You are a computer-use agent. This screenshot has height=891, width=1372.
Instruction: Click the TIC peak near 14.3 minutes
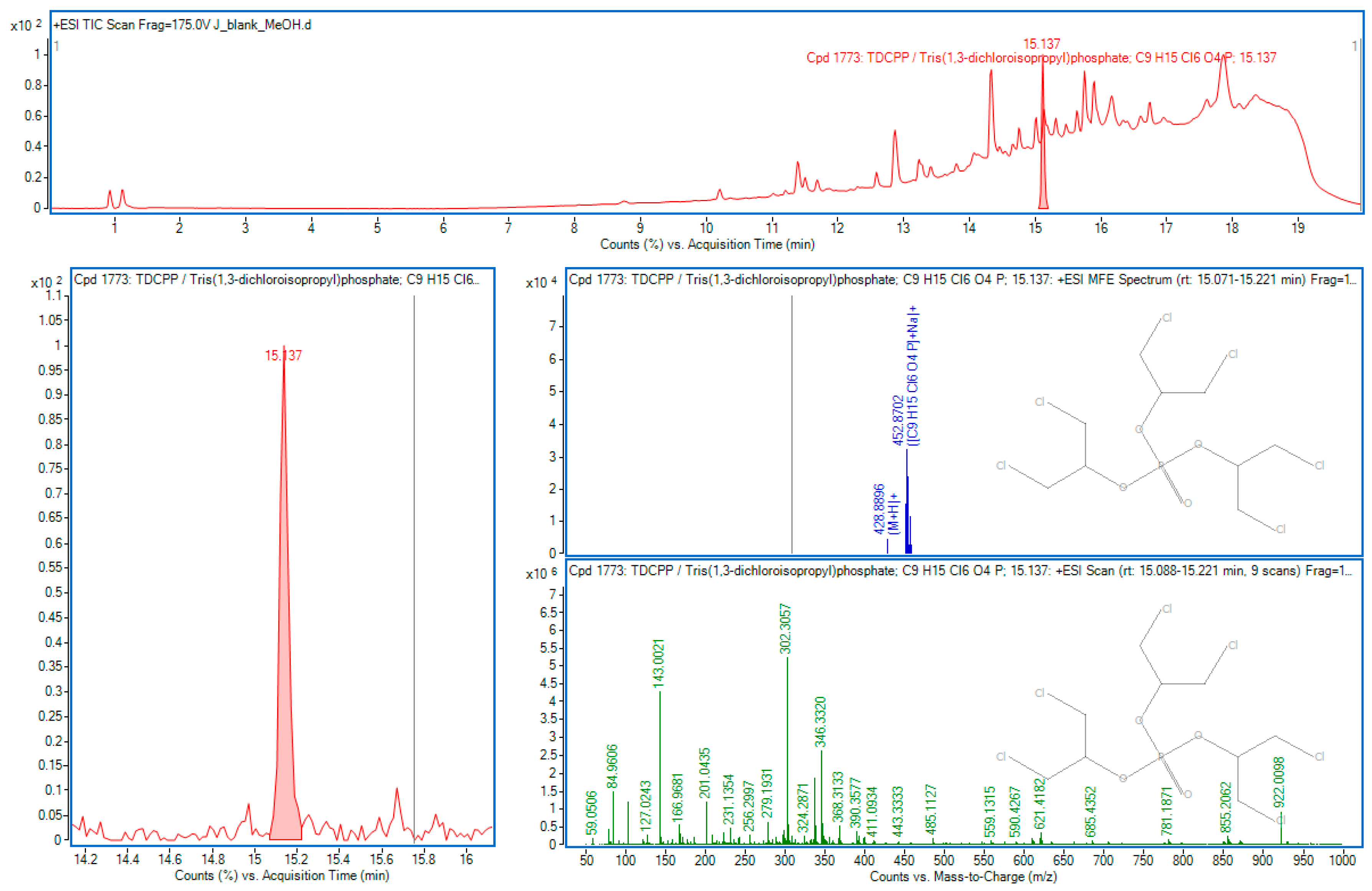991,112
